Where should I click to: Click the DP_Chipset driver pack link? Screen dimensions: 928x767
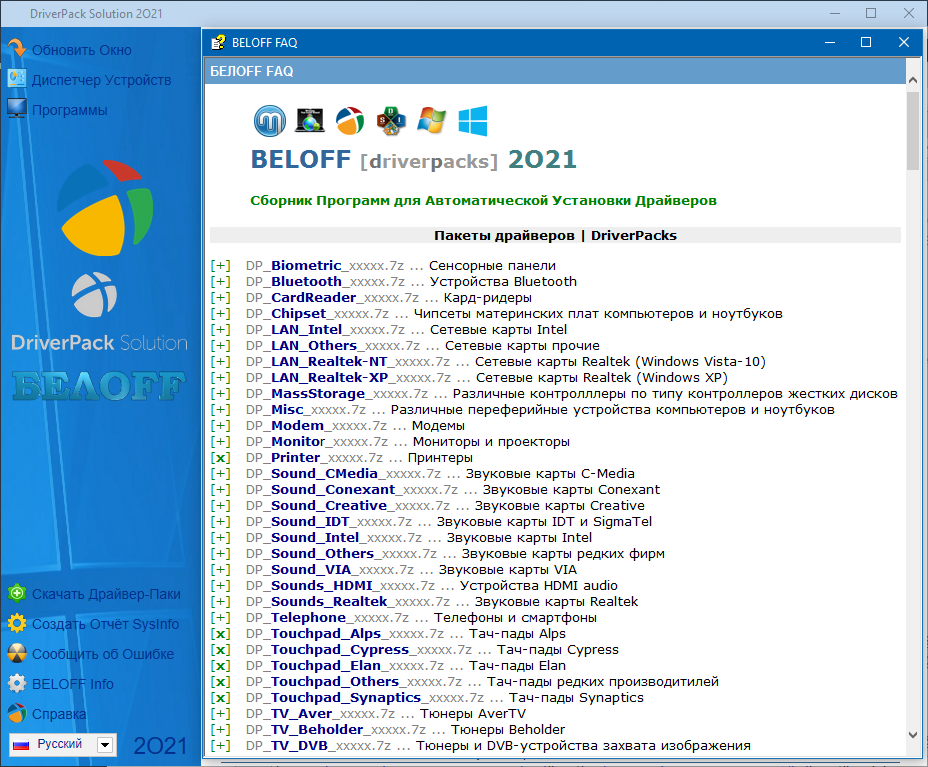298,314
